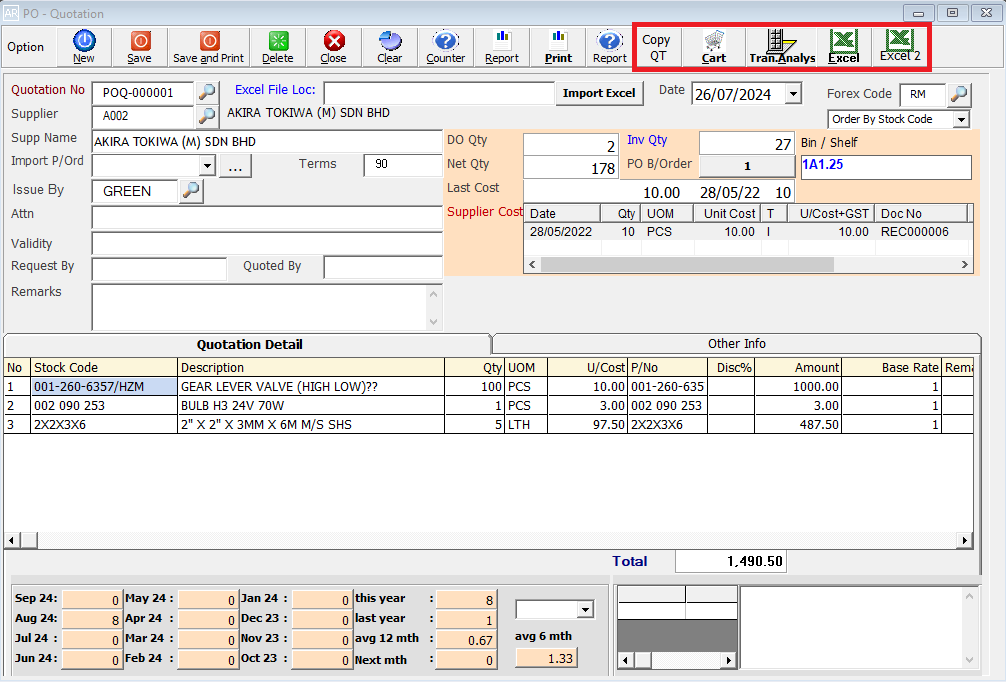Switch to the Other Info tab
The height and width of the screenshot is (682, 1006).
click(x=737, y=344)
